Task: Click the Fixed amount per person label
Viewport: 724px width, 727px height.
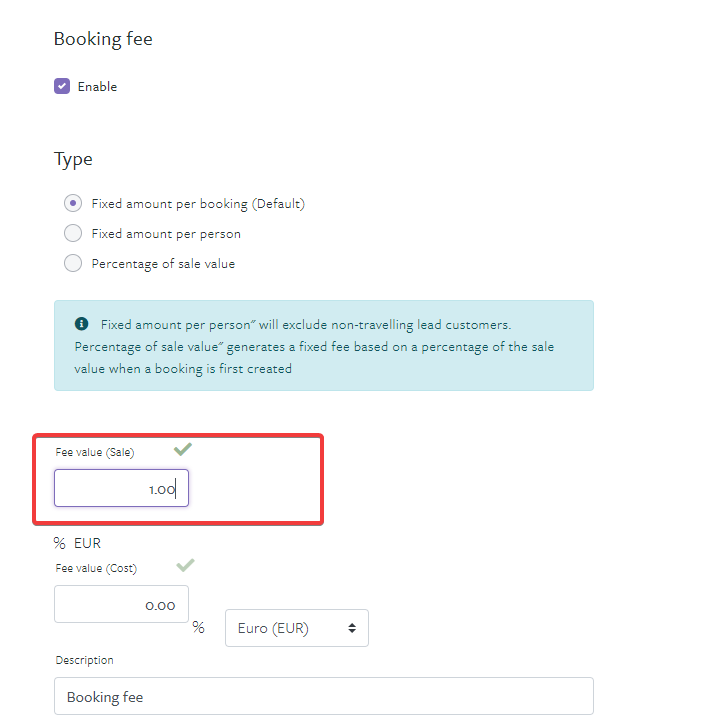Action: point(166,234)
